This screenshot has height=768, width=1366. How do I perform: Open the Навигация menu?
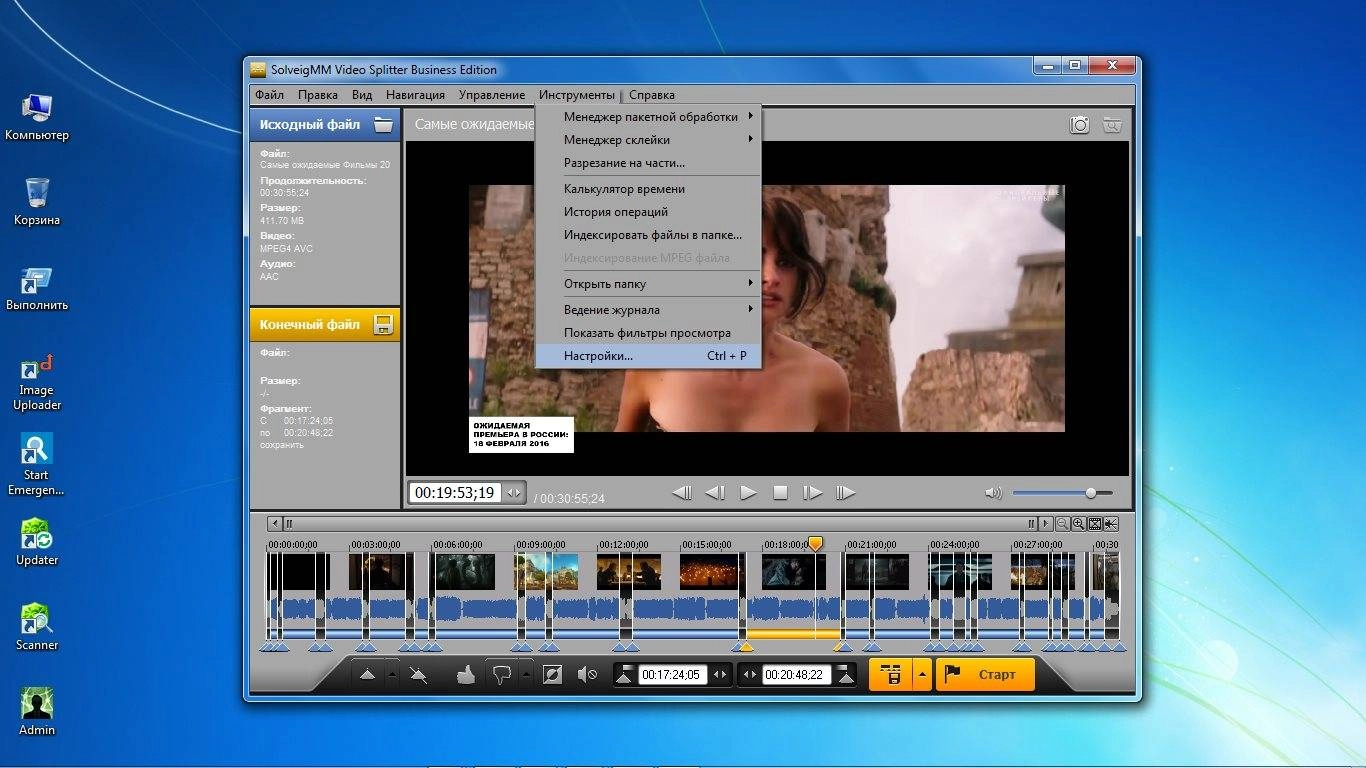[415, 95]
